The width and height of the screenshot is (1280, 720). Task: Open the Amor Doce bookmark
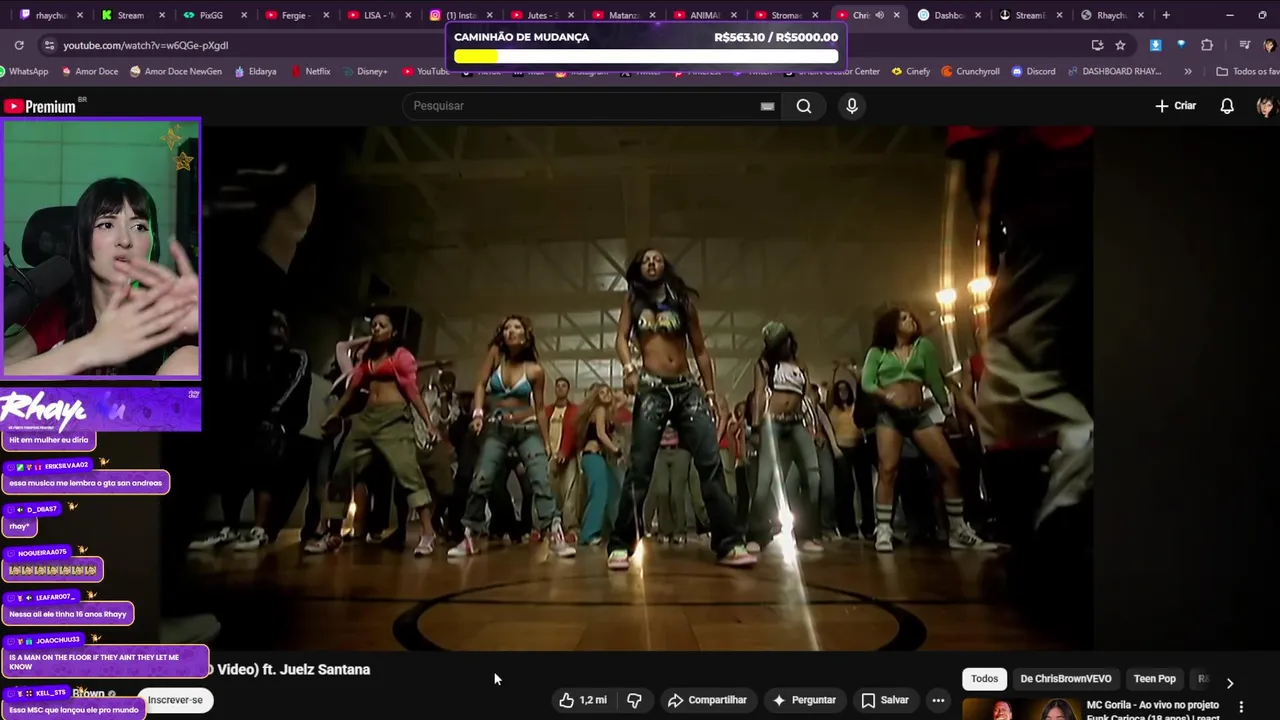pyautogui.click(x=89, y=71)
